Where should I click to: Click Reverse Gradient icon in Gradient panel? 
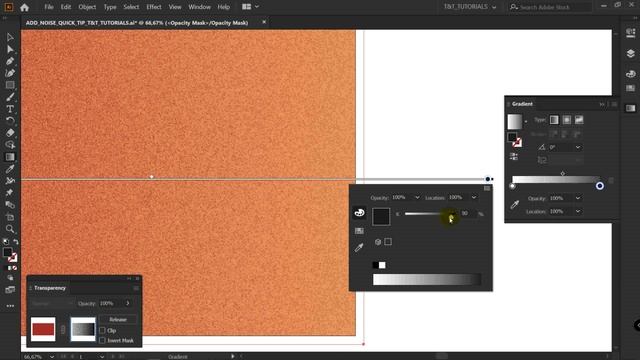[514, 156]
